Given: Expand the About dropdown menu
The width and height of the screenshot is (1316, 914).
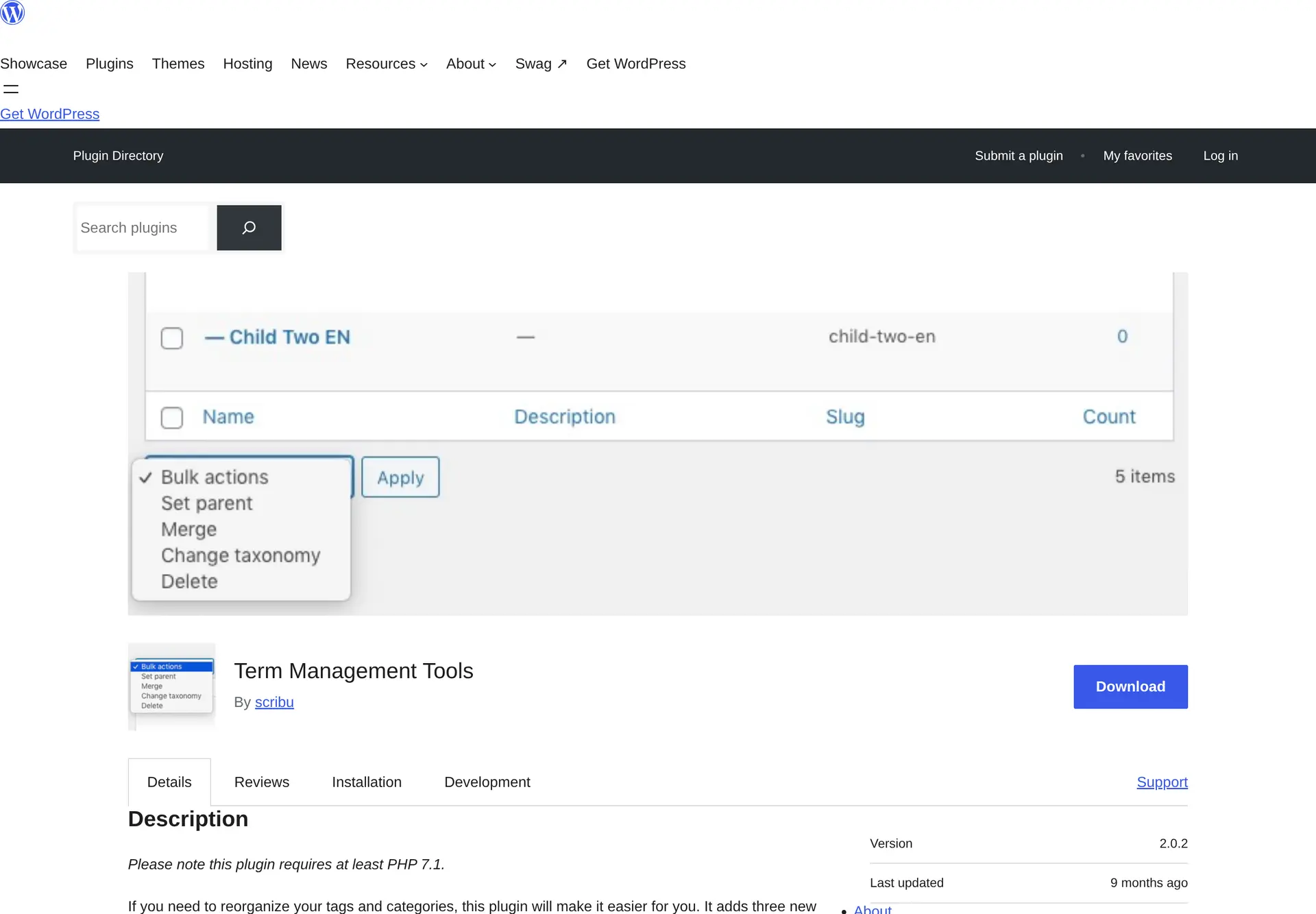Looking at the screenshot, I should (x=471, y=64).
